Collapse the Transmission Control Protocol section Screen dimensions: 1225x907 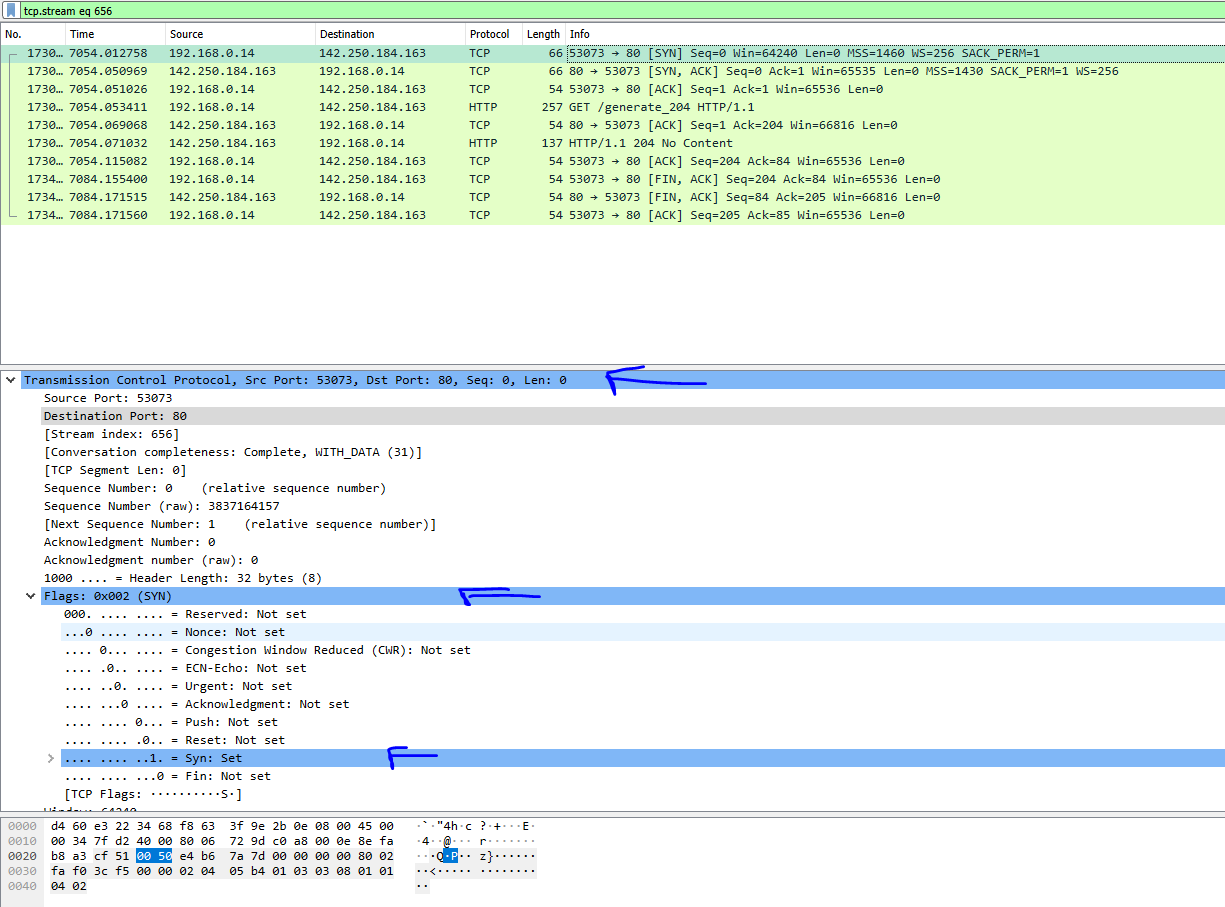(11, 379)
